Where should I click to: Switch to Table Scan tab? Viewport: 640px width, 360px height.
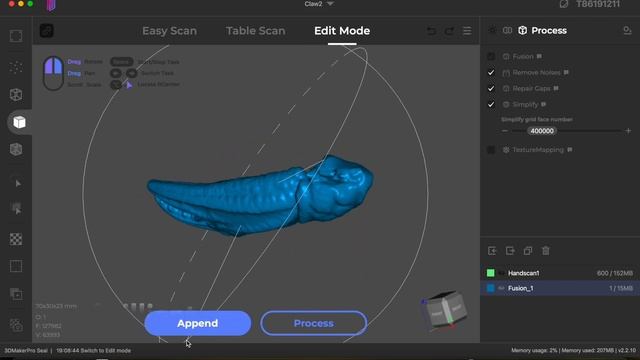pyautogui.click(x=256, y=31)
